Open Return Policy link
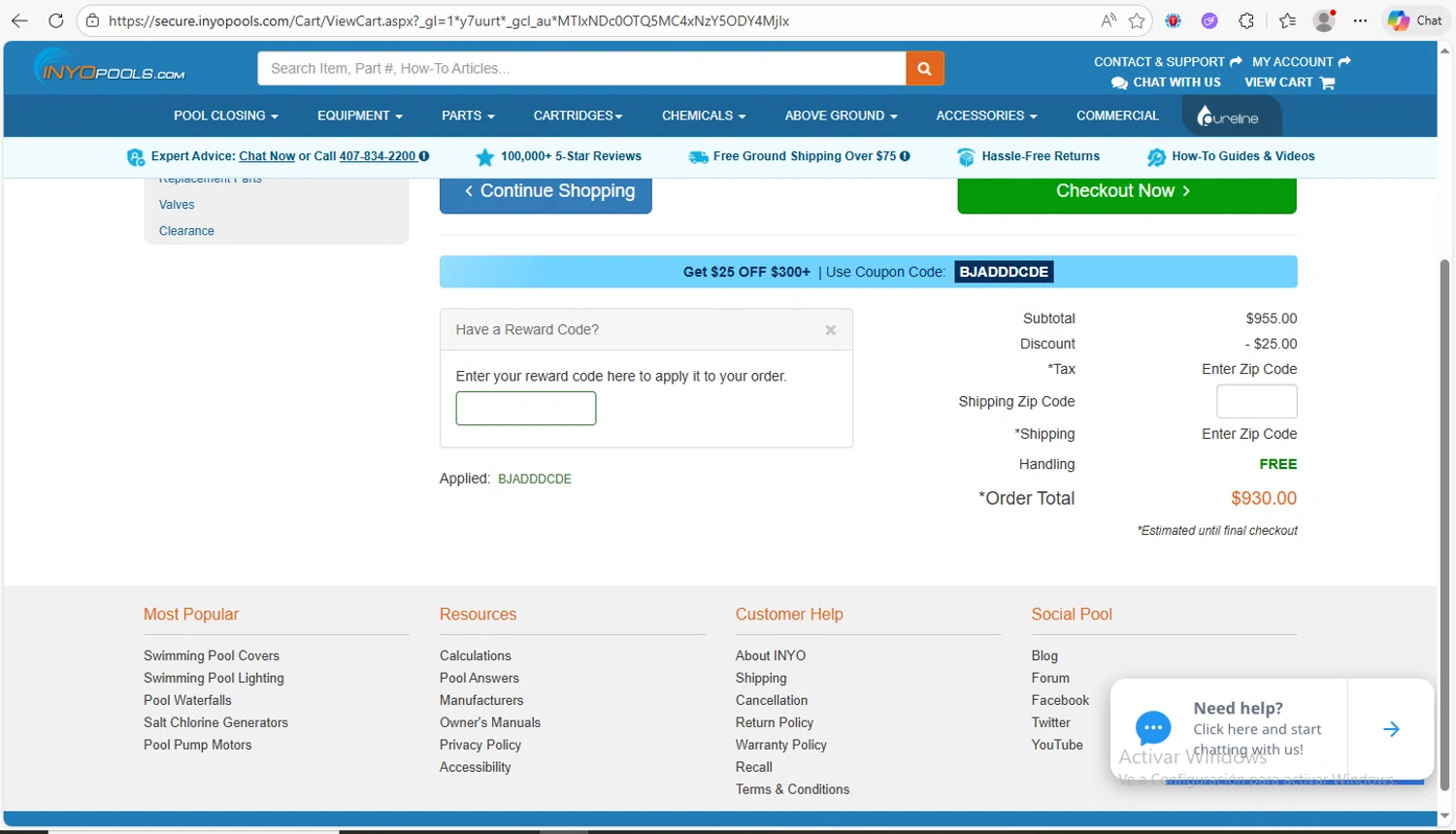Image resolution: width=1456 pixels, height=834 pixels. [775, 723]
